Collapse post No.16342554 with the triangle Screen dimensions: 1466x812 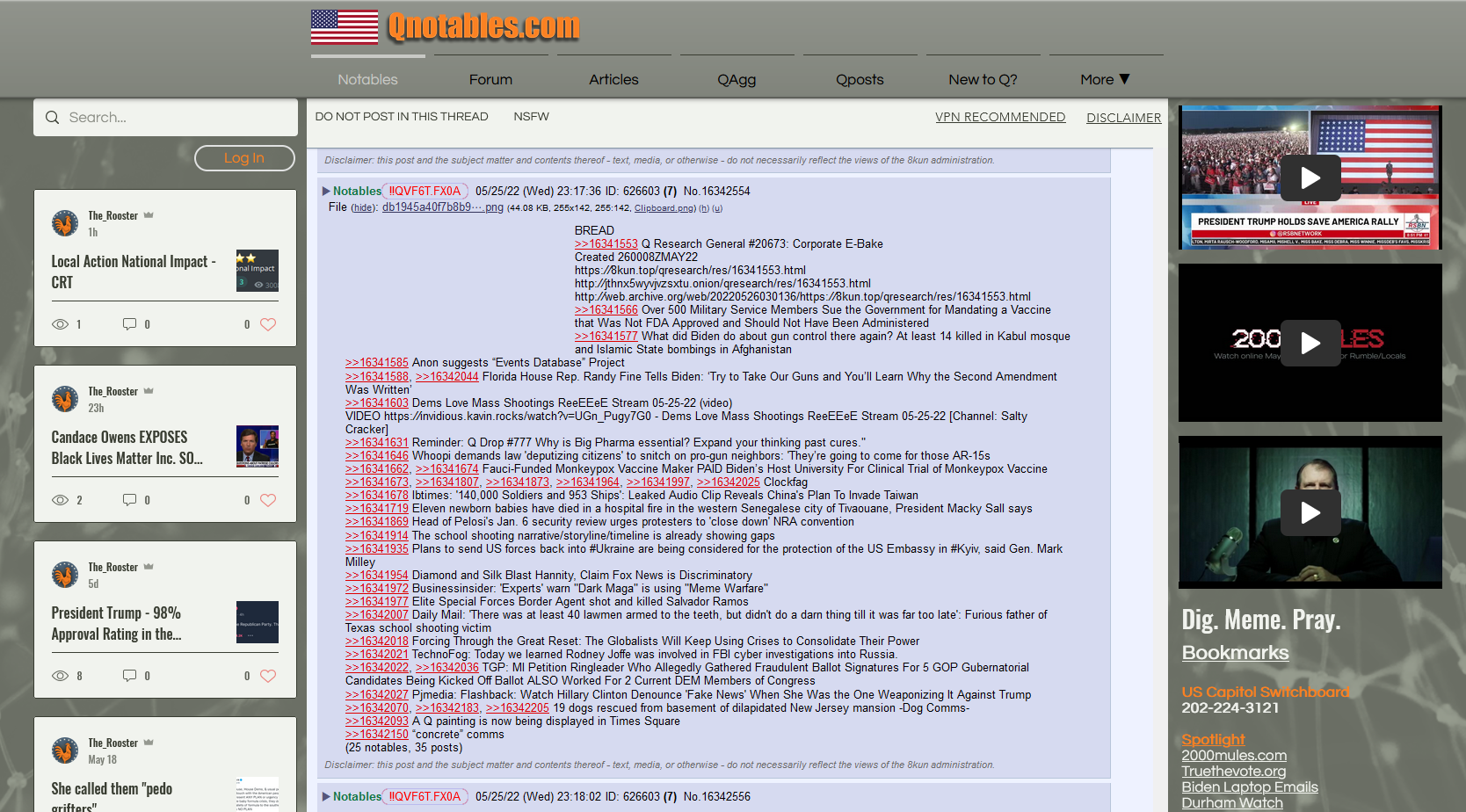click(326, 192)
